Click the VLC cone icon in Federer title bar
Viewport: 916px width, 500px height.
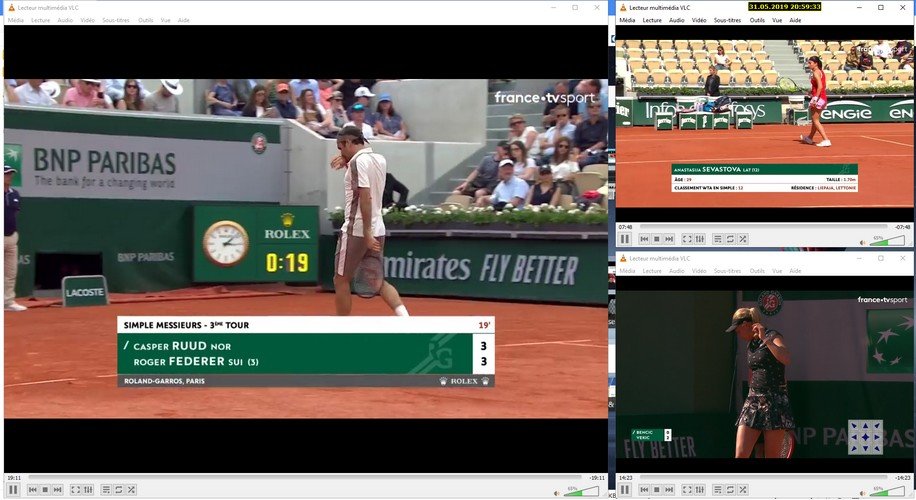pyautogui.click(x=11, y=8)
